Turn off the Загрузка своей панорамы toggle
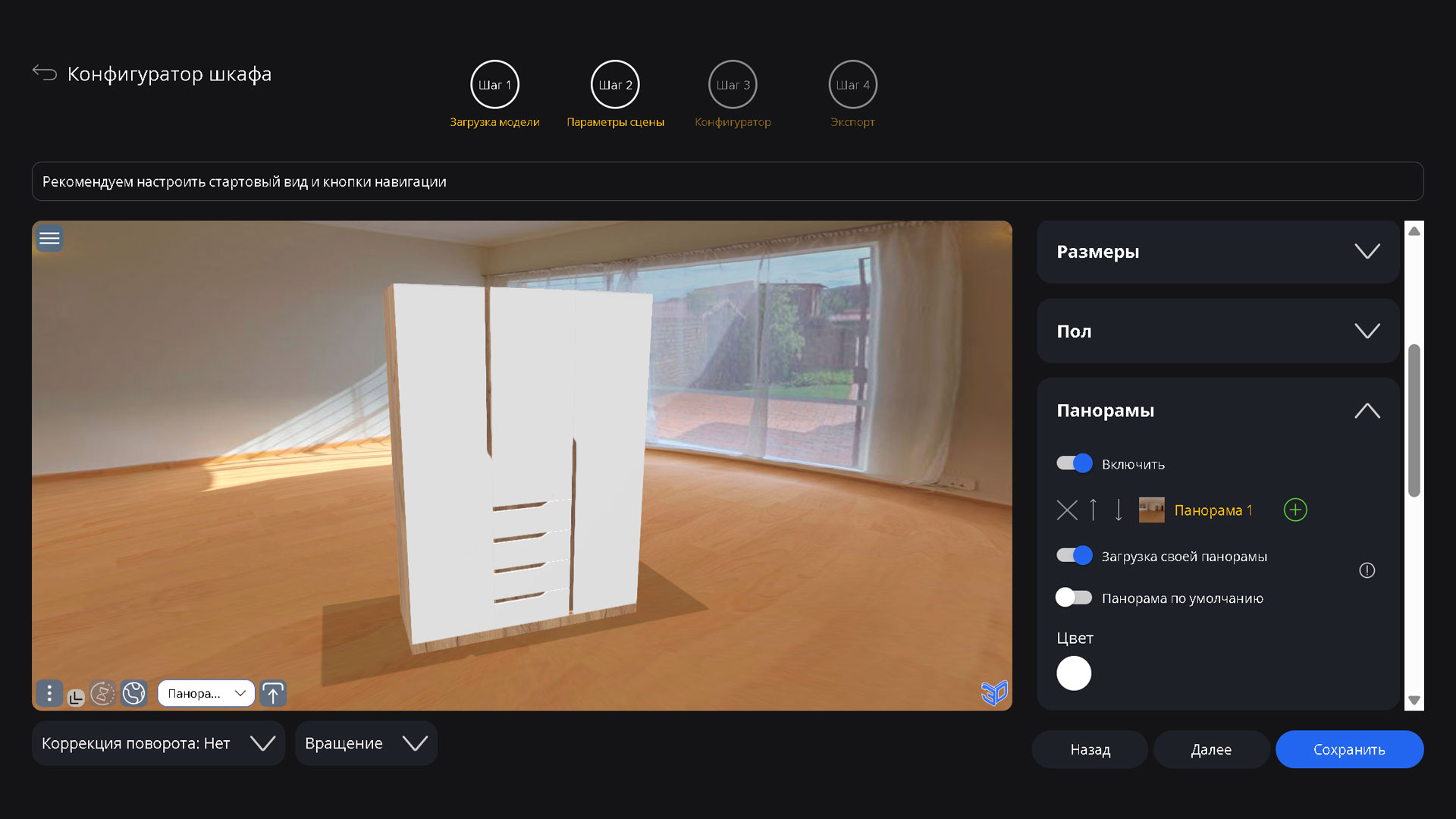Image resolution: width=1456 pixels, height=819 pixels. [1074, 555]
